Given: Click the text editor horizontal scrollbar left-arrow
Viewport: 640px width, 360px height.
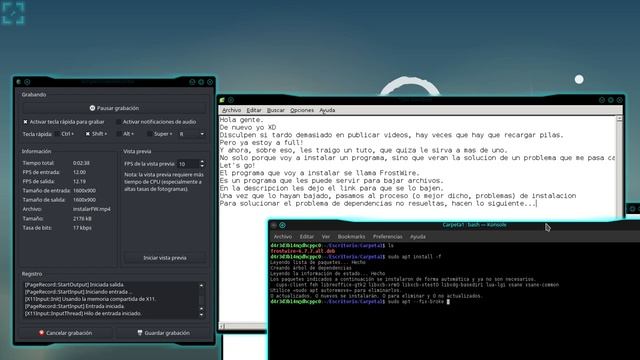Looking at the screenshot, I should tap(222, 326).
